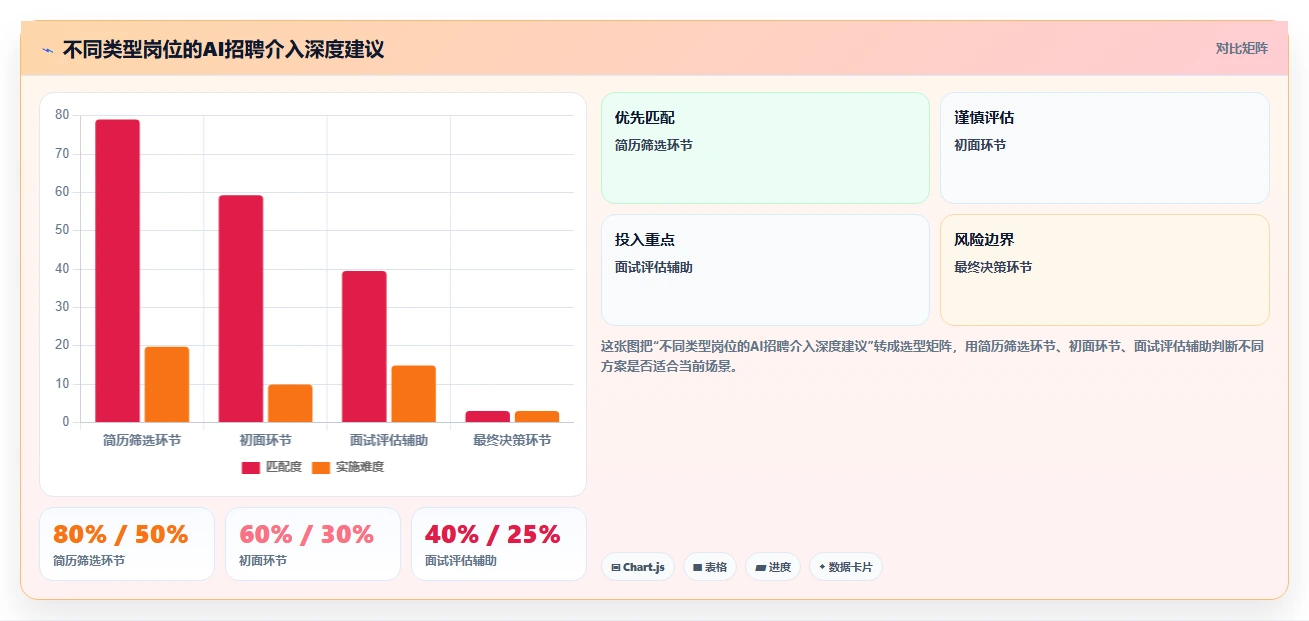
Task: Click the orange 实施难度 bar for 简历筛选环节
Action: pos(167,384)
